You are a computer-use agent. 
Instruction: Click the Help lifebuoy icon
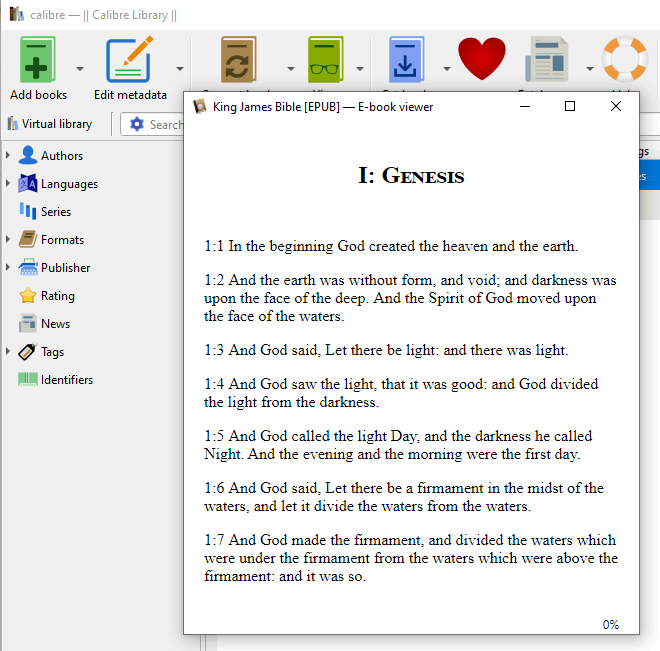pos(625,59)
